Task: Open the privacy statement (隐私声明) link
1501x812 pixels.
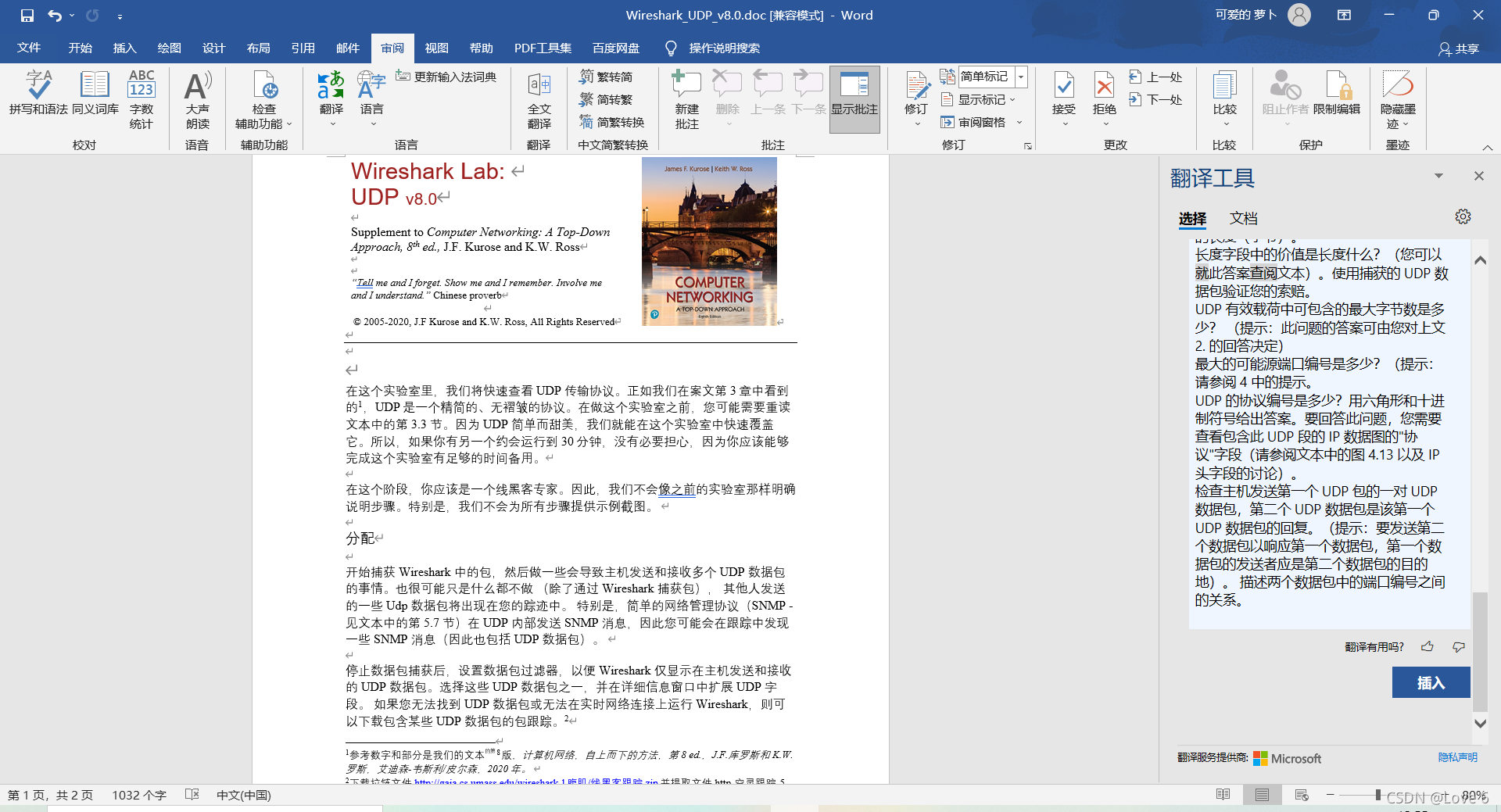Action: 1458,757
